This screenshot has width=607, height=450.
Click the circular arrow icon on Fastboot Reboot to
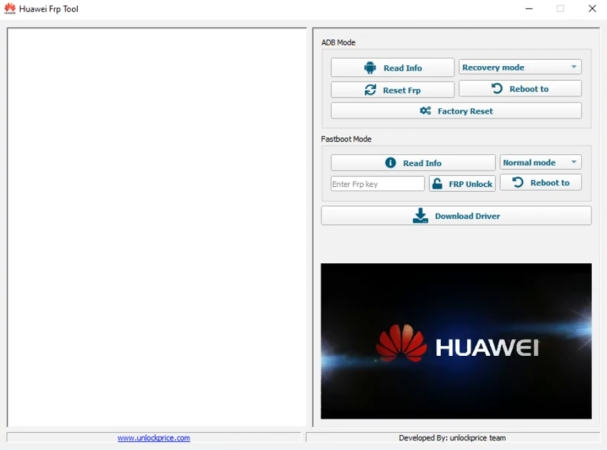[518, 182]
